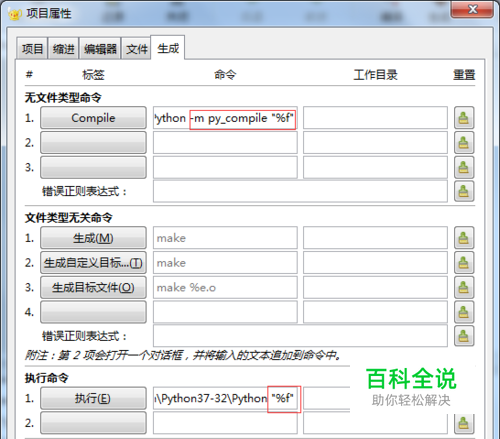Click working directory field of filetype row 2

point(375,143)
